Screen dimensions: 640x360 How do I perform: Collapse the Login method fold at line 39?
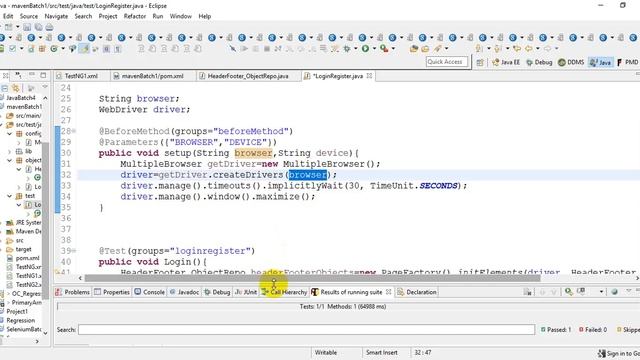coord(74,251)
